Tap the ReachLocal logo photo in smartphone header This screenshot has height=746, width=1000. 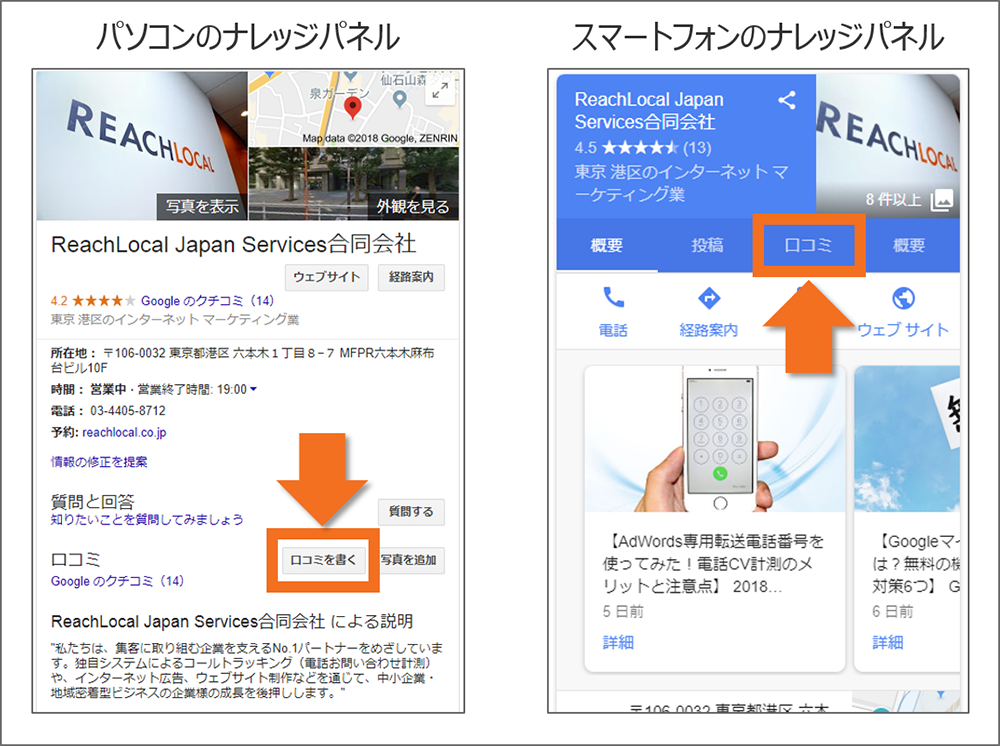[x=888, y=145]
